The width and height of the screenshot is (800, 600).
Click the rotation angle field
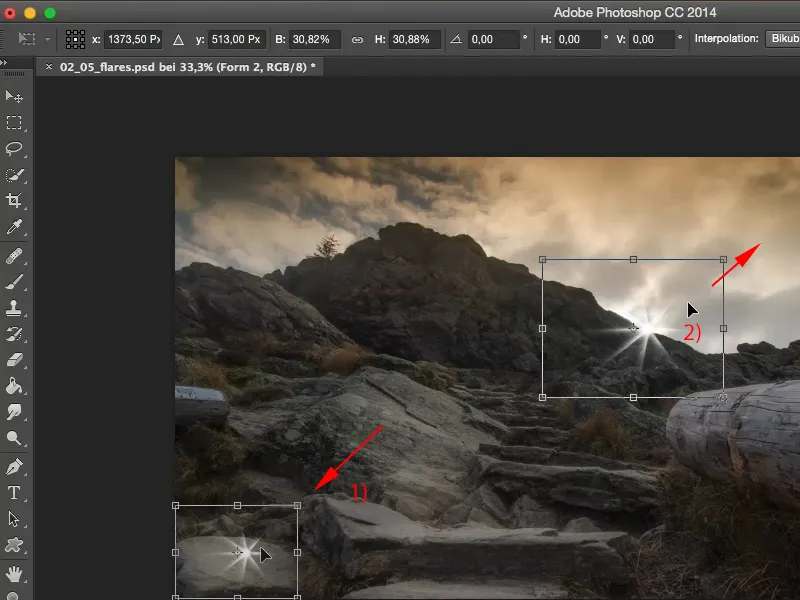pyautogui.click(x=493, y=39)
